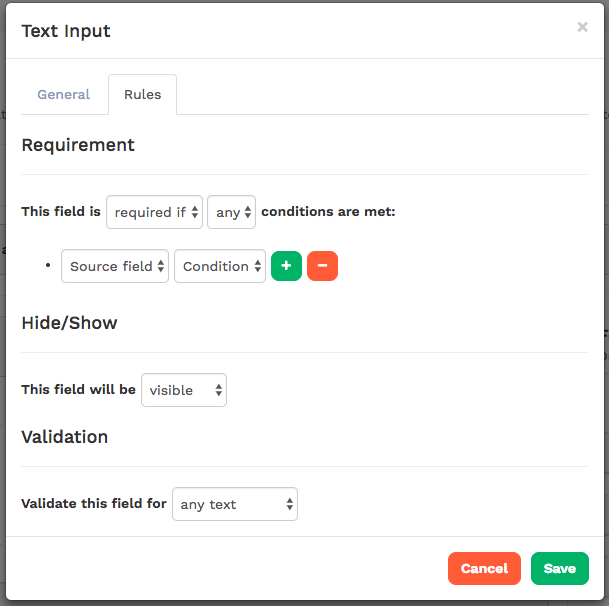Open the 'required if' dropdown
This screenshot has height=606, width=609.
(154, 212)
